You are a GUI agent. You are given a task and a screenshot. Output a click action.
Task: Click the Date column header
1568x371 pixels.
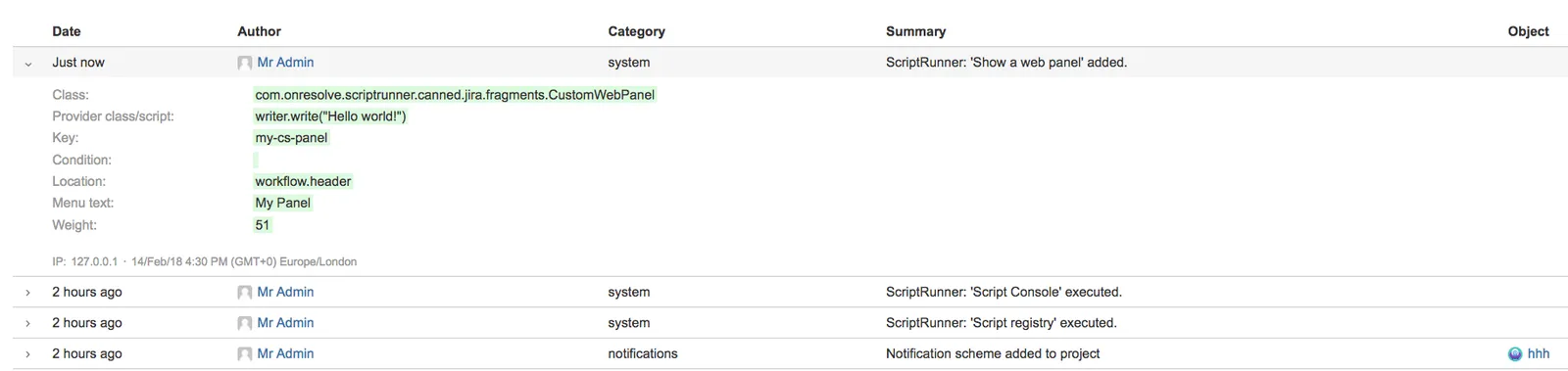tap(67, 31)
